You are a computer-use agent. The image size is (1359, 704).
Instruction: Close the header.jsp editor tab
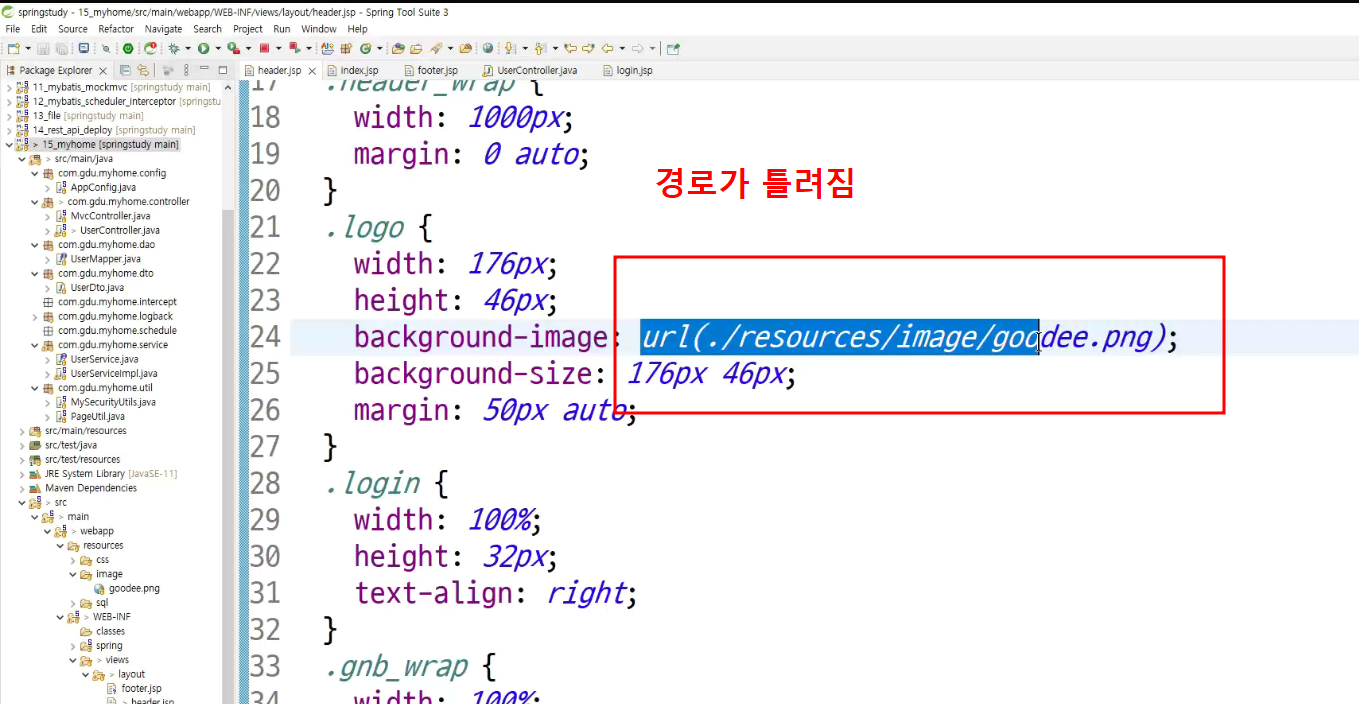[312, 71]
